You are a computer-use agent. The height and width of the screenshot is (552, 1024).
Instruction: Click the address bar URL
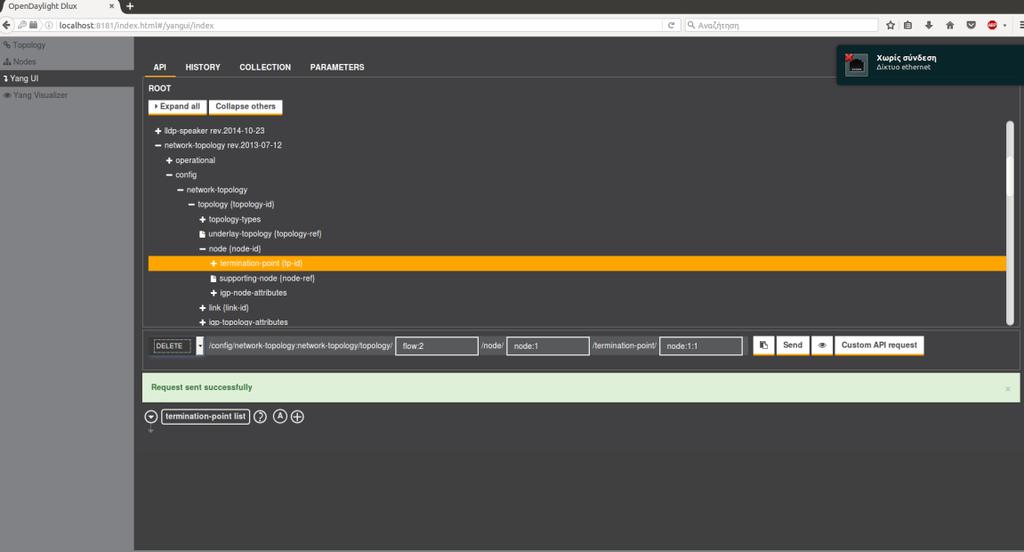pyautogui.click(x=136, y=25)
